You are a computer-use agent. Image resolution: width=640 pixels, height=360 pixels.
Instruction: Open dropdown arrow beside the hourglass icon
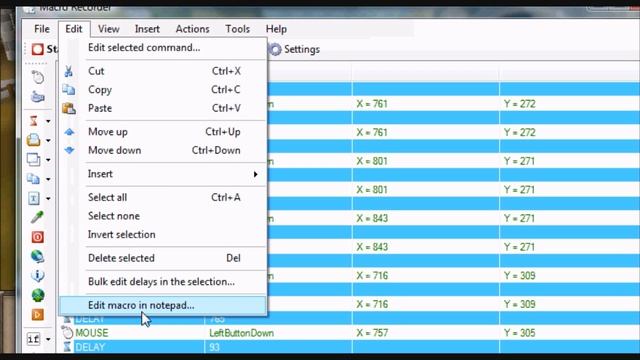[x=48, y=121]
